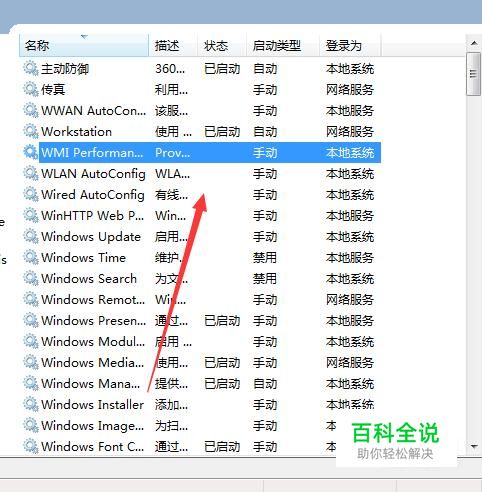Click the scrollbar down arrow
482x492 pixels.
474,446
